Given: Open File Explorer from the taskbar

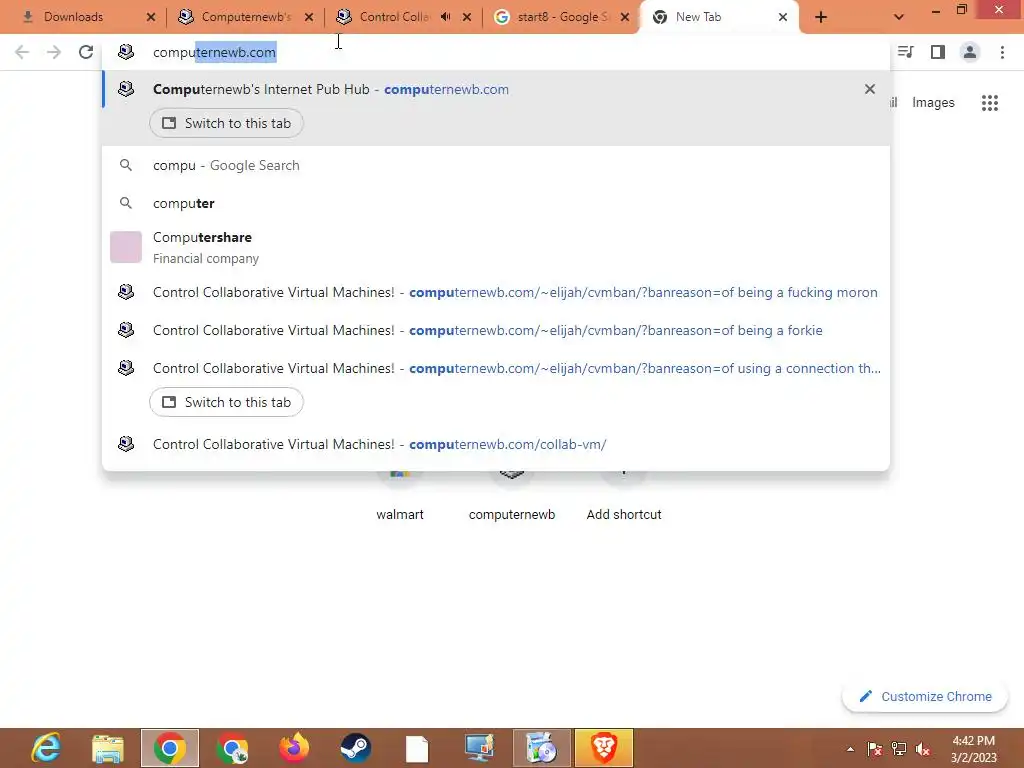Looking at the screenshot, I should click(x=108, y=748).
